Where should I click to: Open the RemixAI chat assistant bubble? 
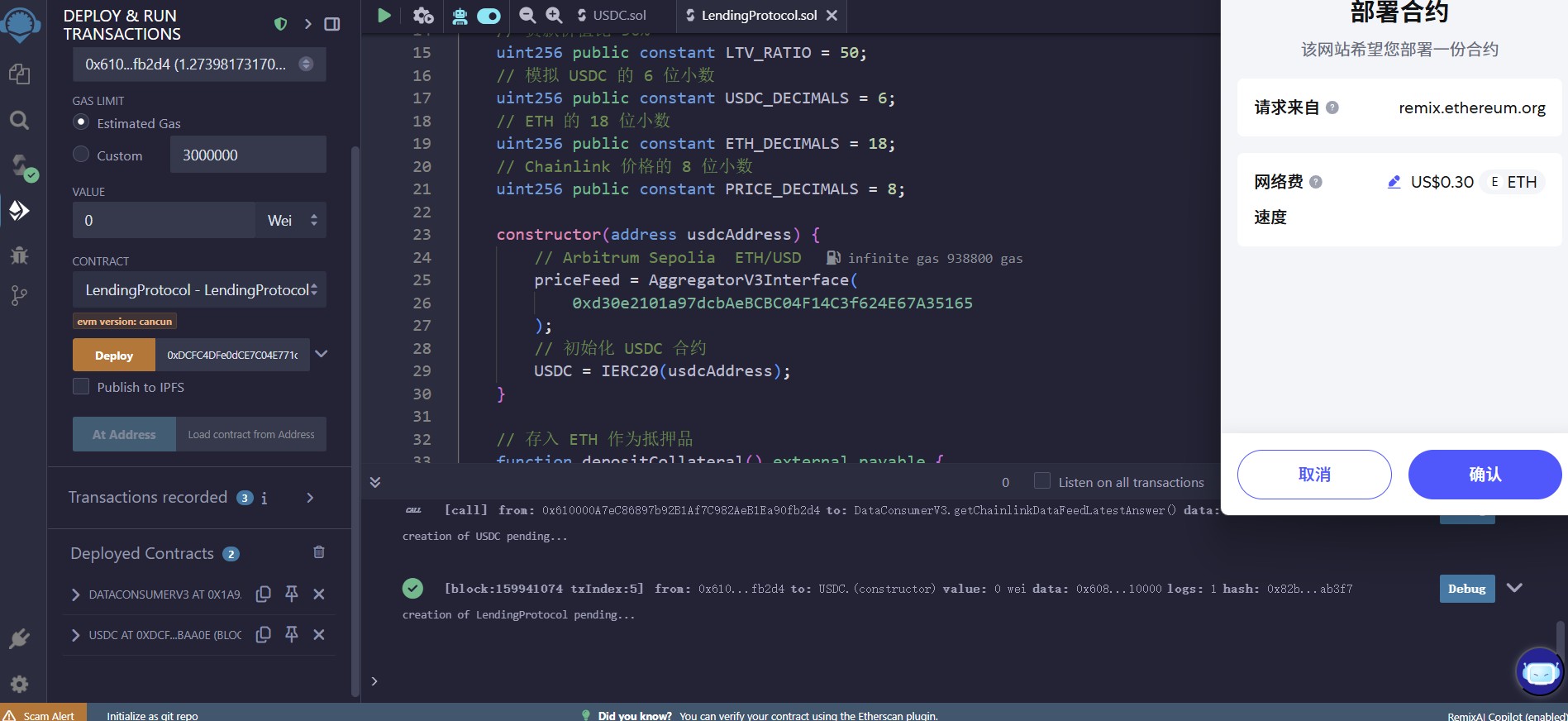point(1540,672)
